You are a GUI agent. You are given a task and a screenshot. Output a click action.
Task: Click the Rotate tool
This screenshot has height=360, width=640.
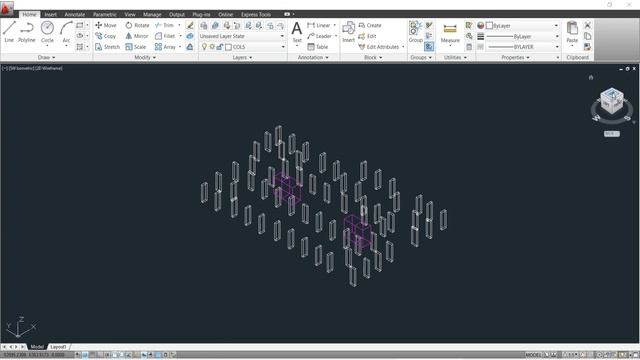(x=137, y=25)
